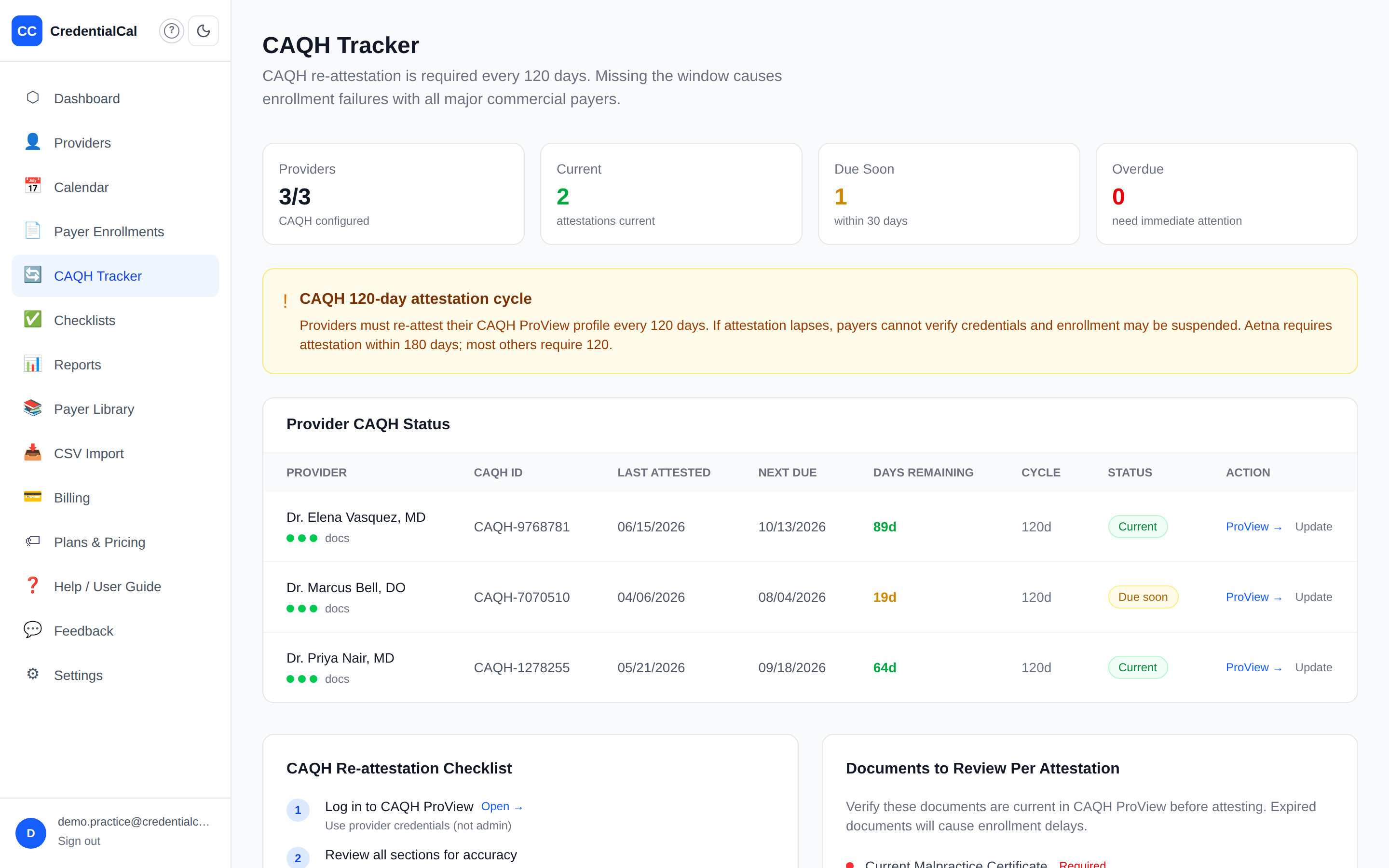This screenshot has height=868, width=1389.
Task: Open Dashboard in the sidebar
Action: click(115, 98)
